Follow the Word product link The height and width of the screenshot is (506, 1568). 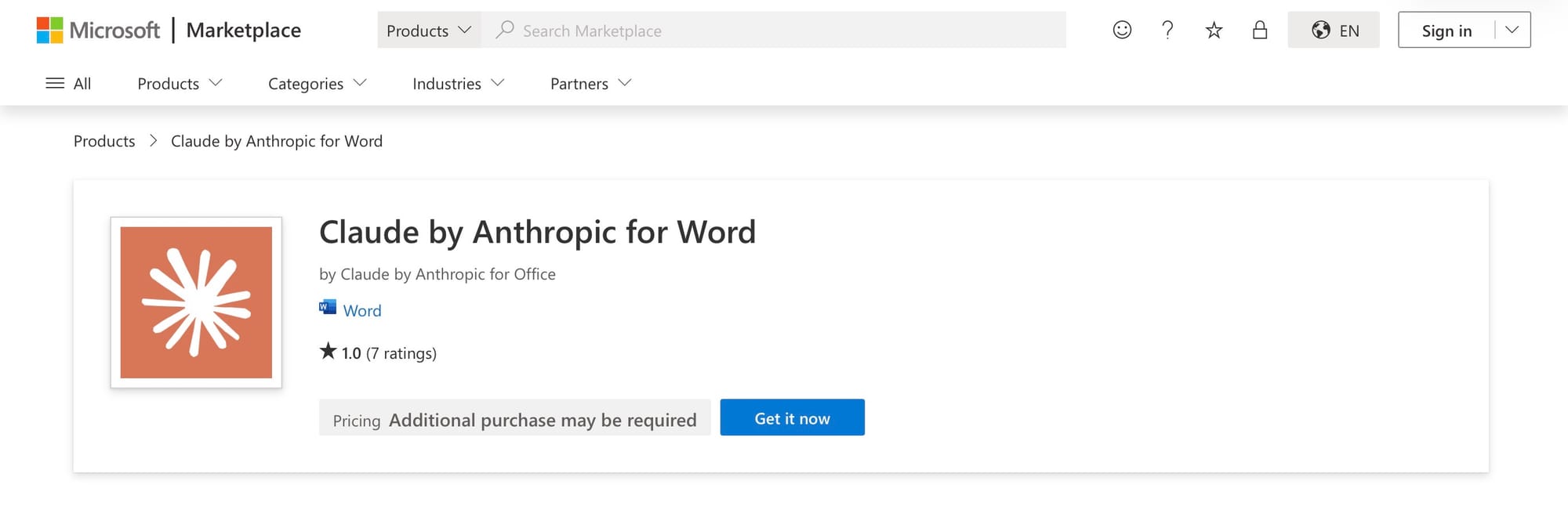[x=362, y=310]
